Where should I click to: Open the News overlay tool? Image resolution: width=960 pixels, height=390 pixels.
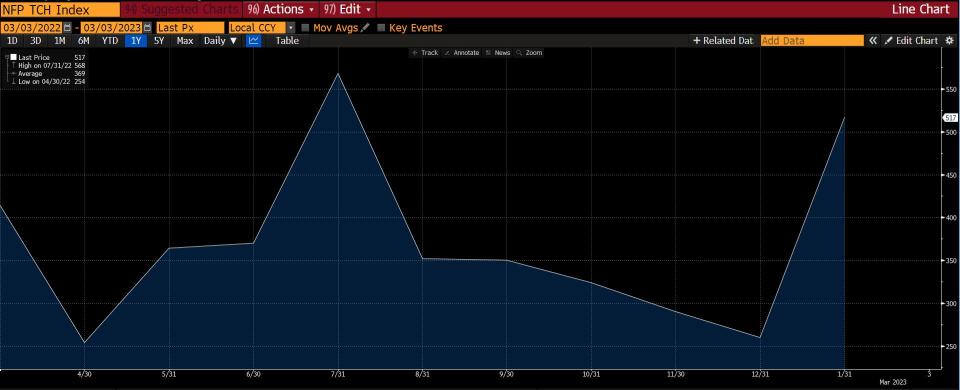pyautogui.click(x=498, y=53)
